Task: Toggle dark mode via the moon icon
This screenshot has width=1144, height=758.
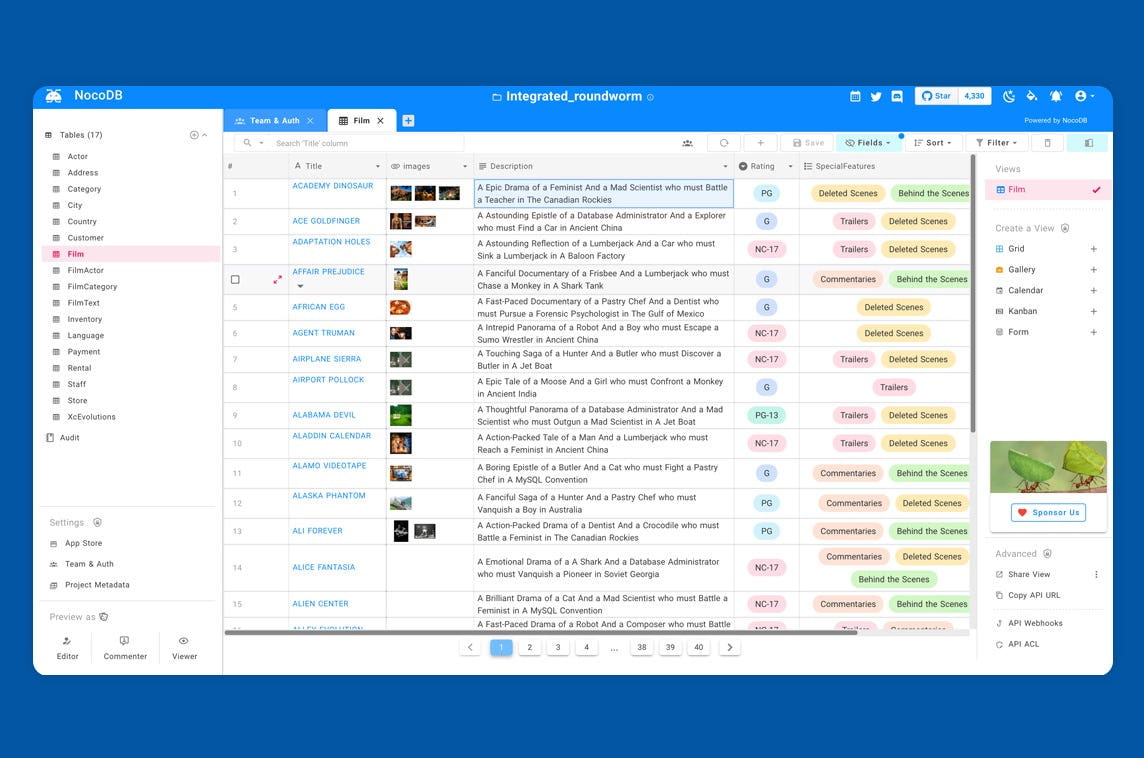Action: click(x=1009, y=96)
